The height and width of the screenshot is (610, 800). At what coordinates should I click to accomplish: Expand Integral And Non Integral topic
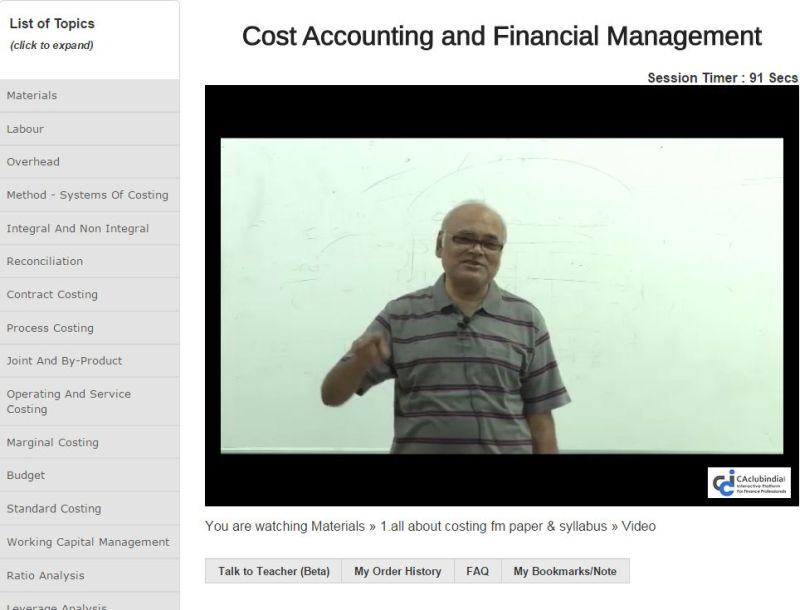(x=77, y=228)
